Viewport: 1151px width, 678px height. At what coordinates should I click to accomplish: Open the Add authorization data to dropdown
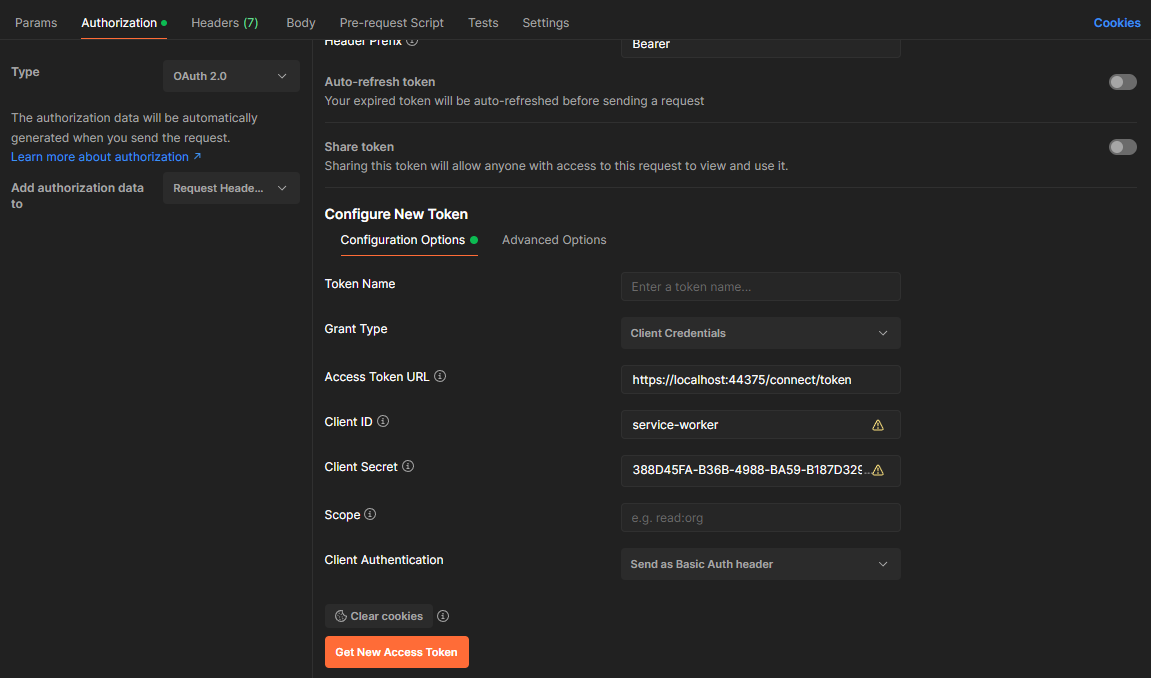231,187
